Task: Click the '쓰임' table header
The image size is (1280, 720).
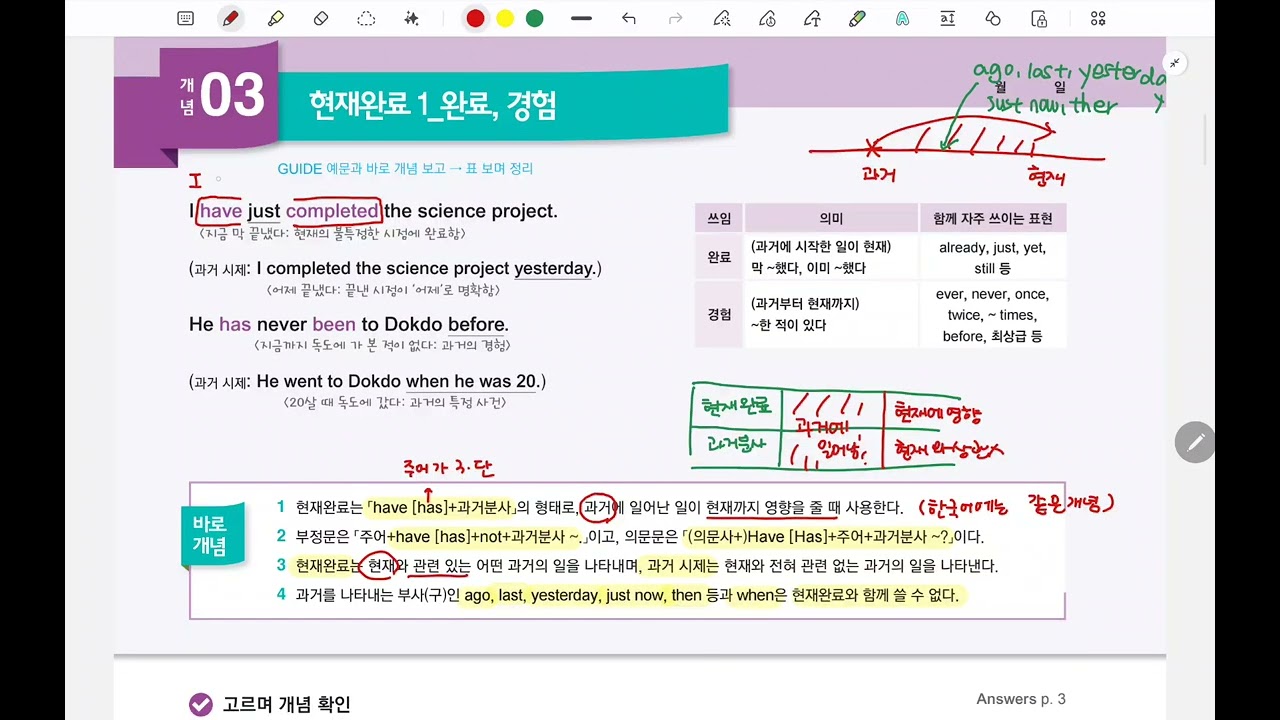Action: 719,218
